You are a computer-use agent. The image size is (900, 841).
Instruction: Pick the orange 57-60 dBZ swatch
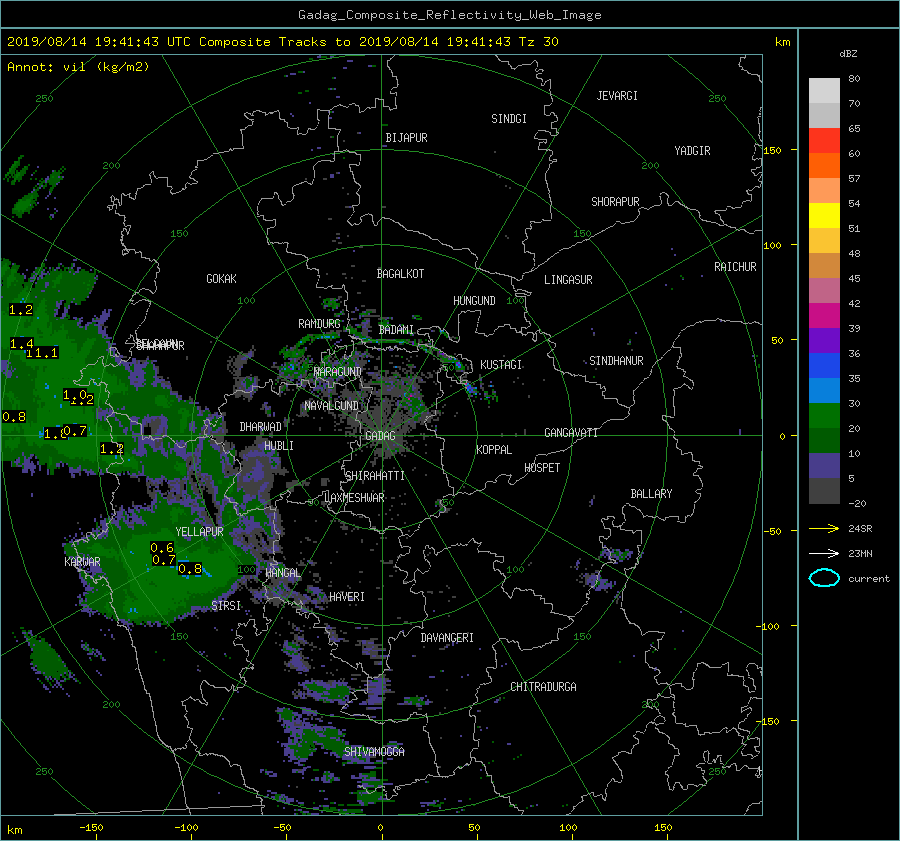pos(824,165)
